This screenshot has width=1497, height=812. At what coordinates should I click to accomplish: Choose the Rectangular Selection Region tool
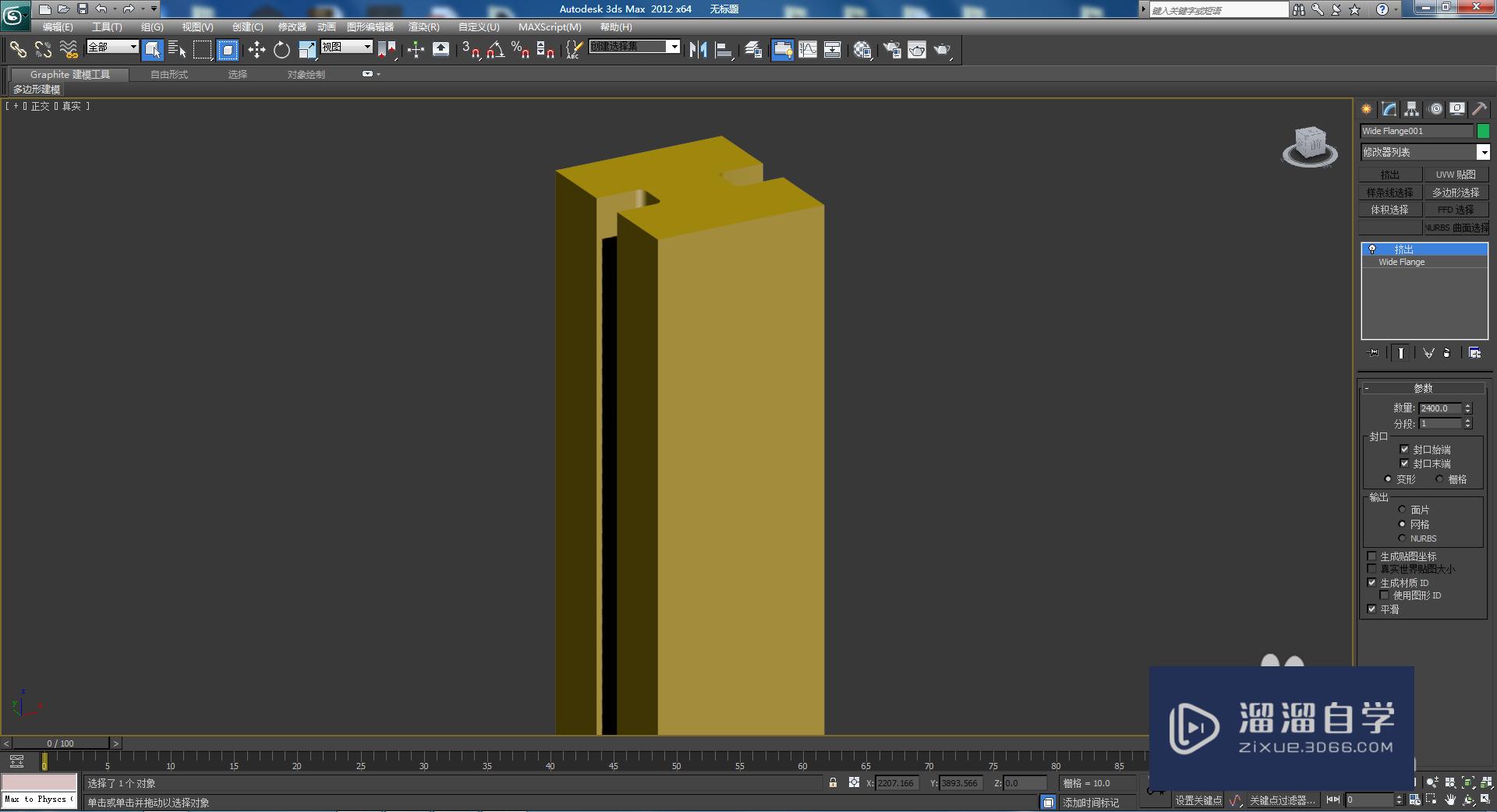(203, 50)
